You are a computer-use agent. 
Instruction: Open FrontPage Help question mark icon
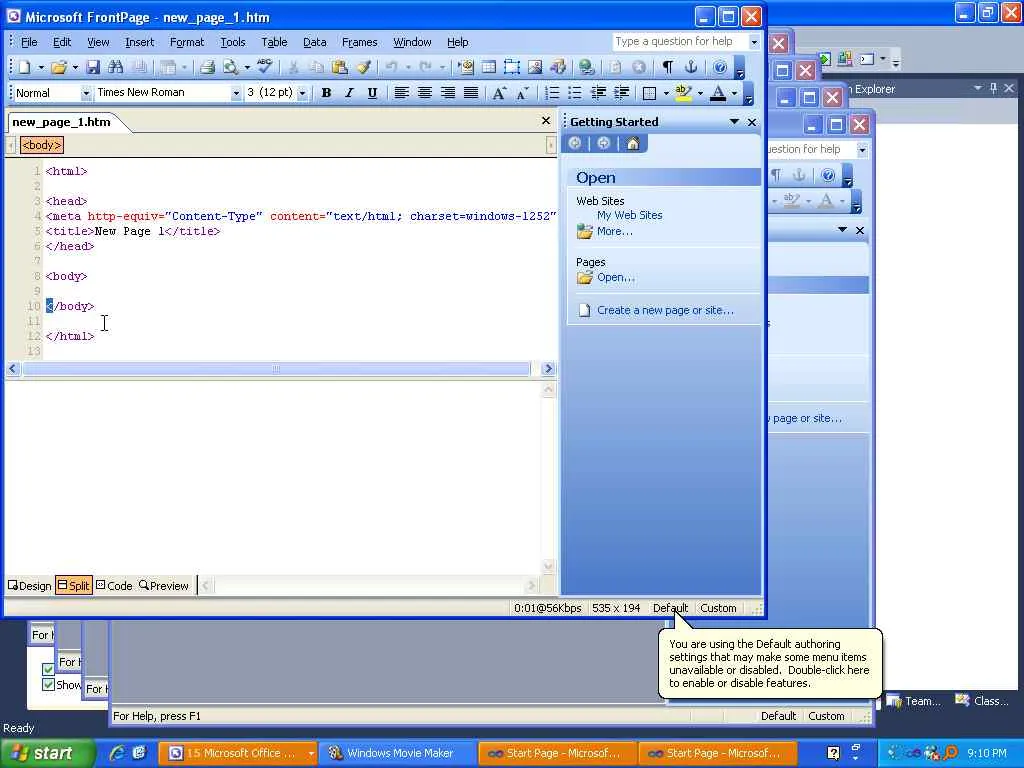point(720,67)
